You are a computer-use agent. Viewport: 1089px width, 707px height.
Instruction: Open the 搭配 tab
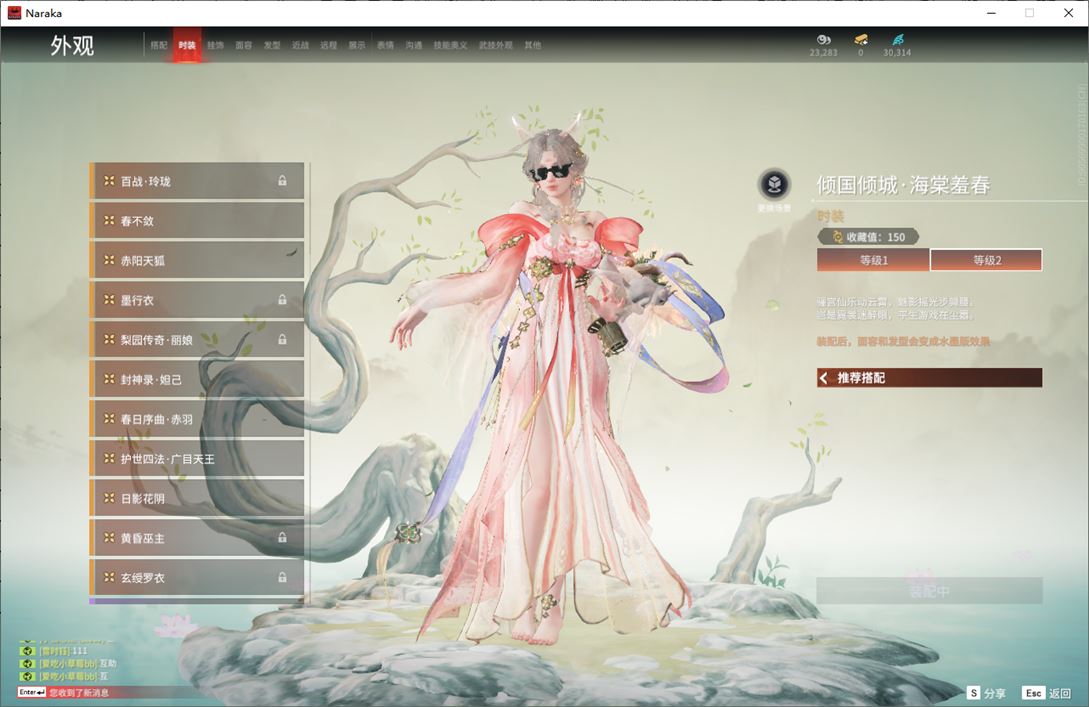click(x=159, y=45)
